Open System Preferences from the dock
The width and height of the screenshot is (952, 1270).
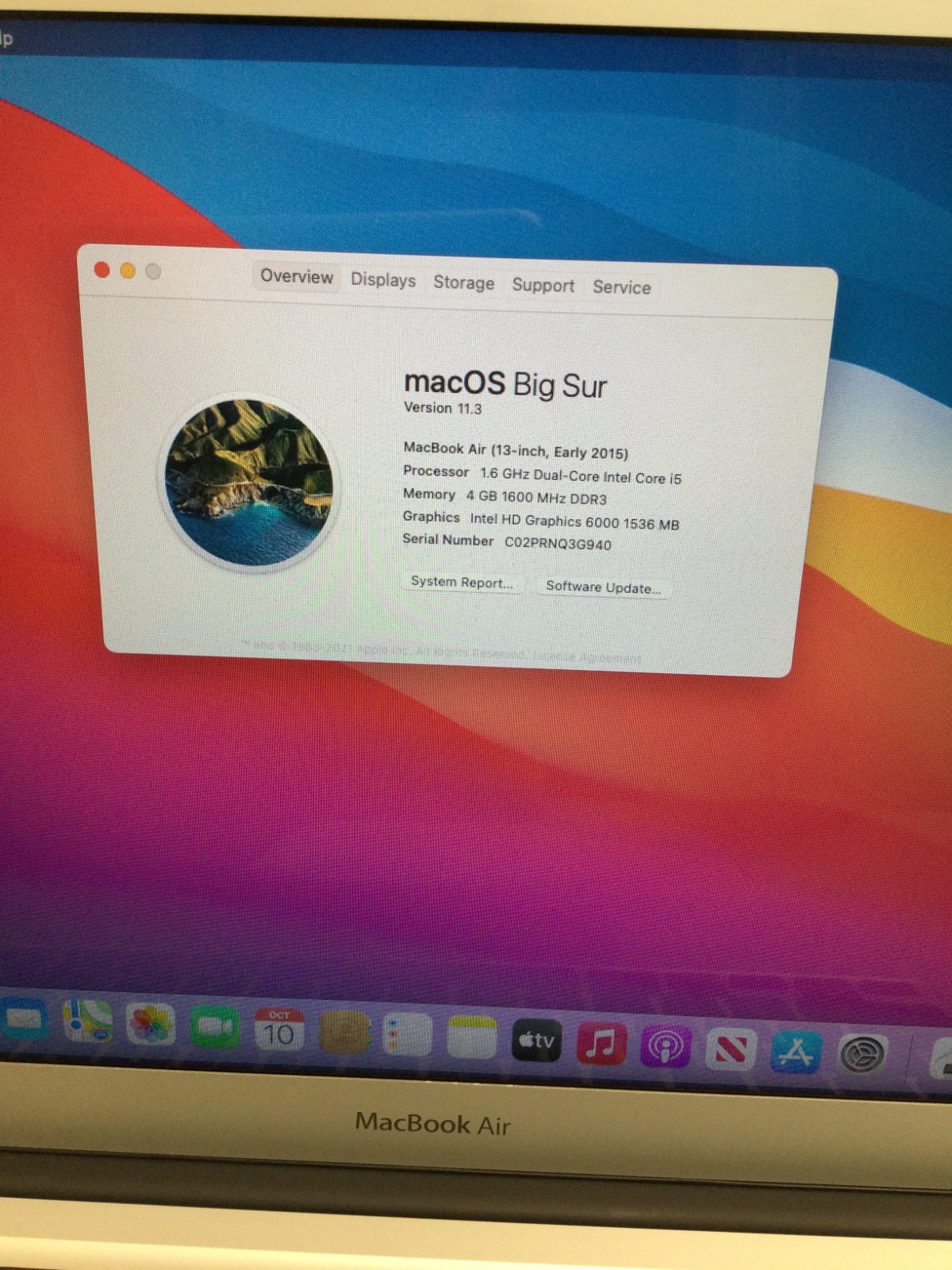[x=862, y=1055]
